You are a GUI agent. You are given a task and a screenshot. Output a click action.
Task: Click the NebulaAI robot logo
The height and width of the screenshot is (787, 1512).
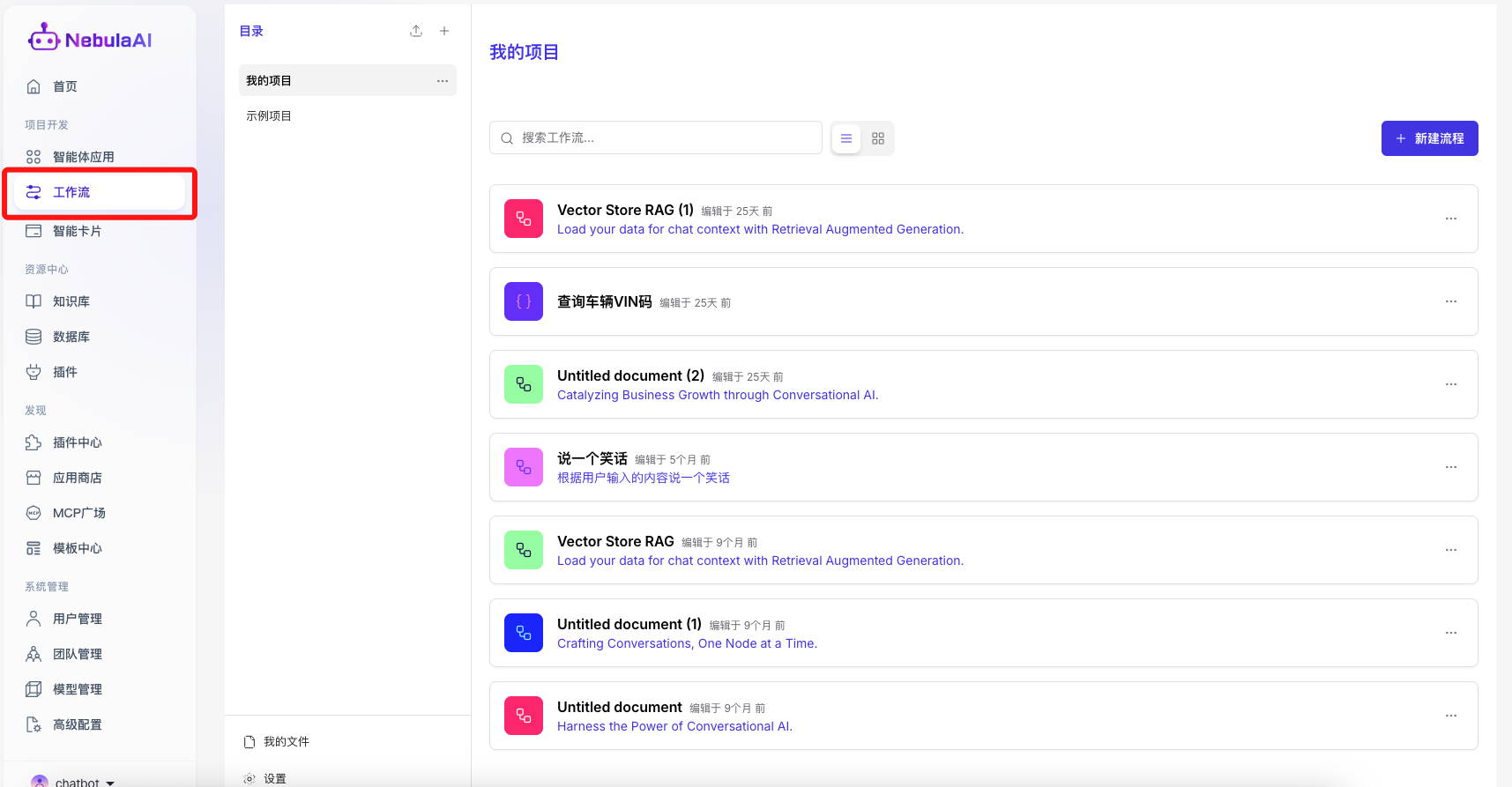(x=44, y=38)
